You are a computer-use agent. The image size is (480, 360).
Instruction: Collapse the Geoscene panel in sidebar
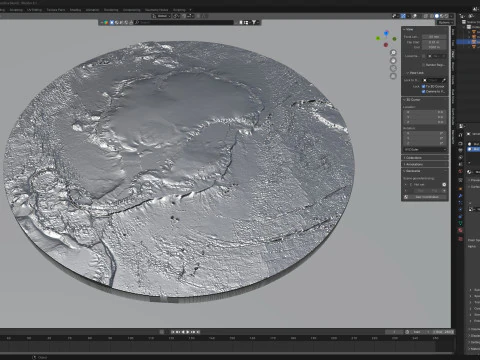(413, 171)
